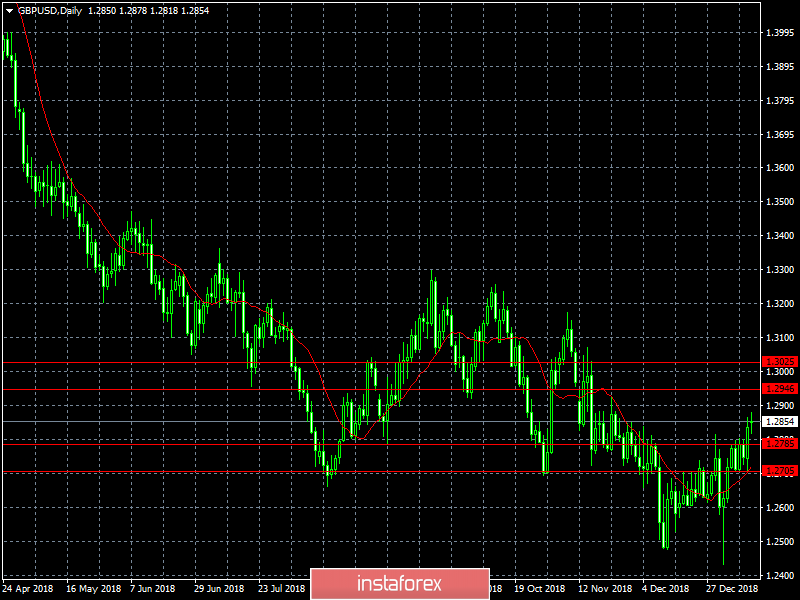
Task: Select the 1.2400 price scale label
Action: pos(780,575)
